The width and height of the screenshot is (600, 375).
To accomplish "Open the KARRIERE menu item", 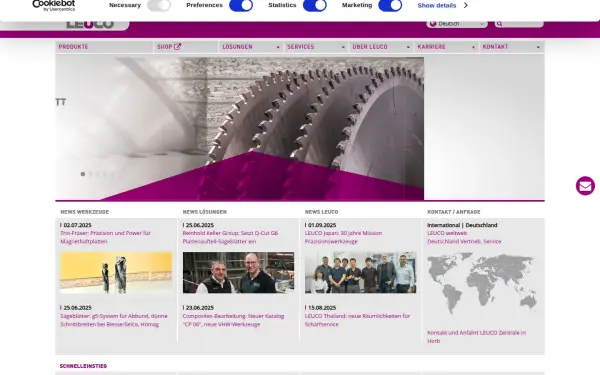I will 431,47.
